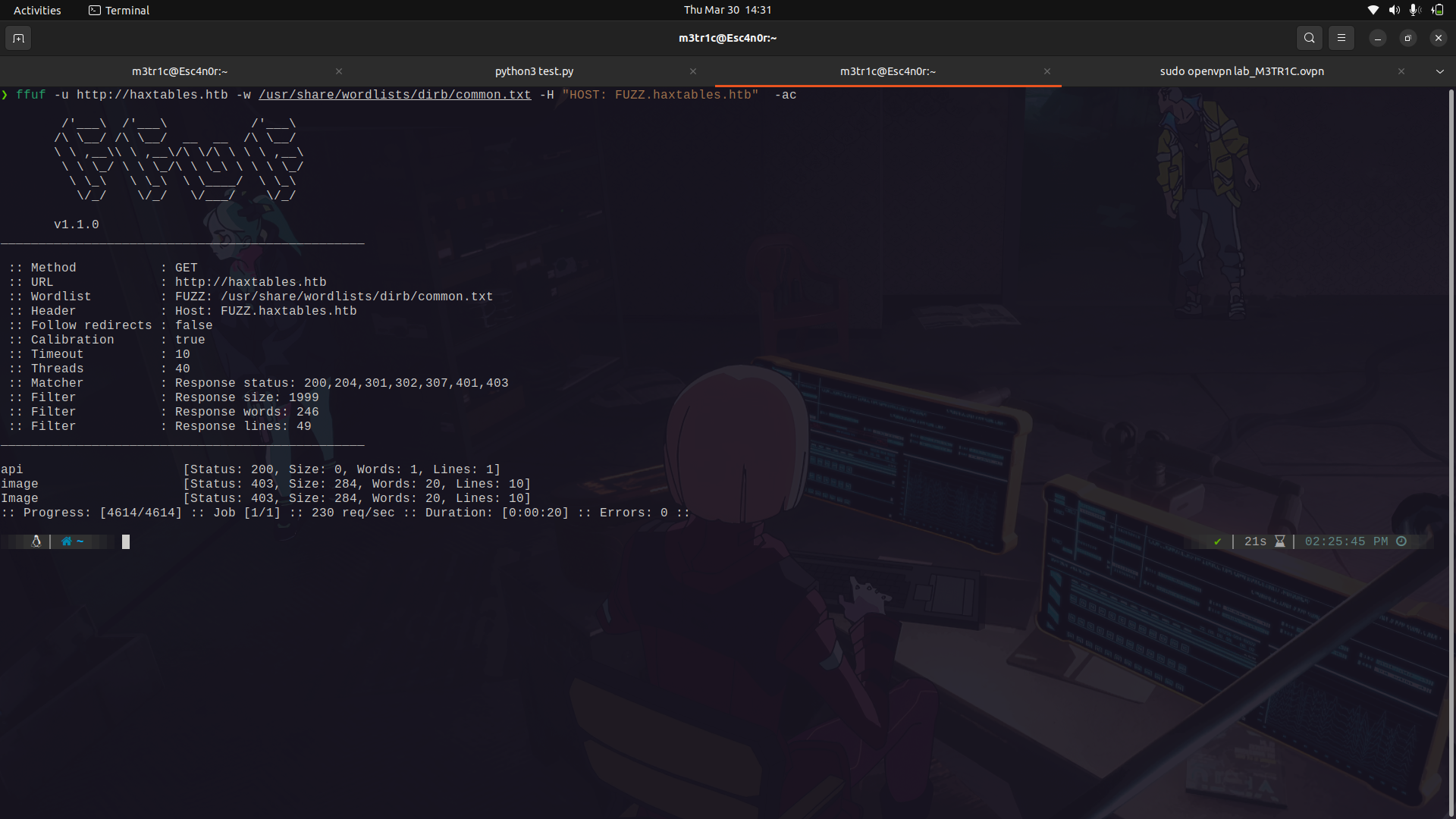Open the date and time display Thu Mar 30
Screen dimensions: 1456x819
point(727,10)
